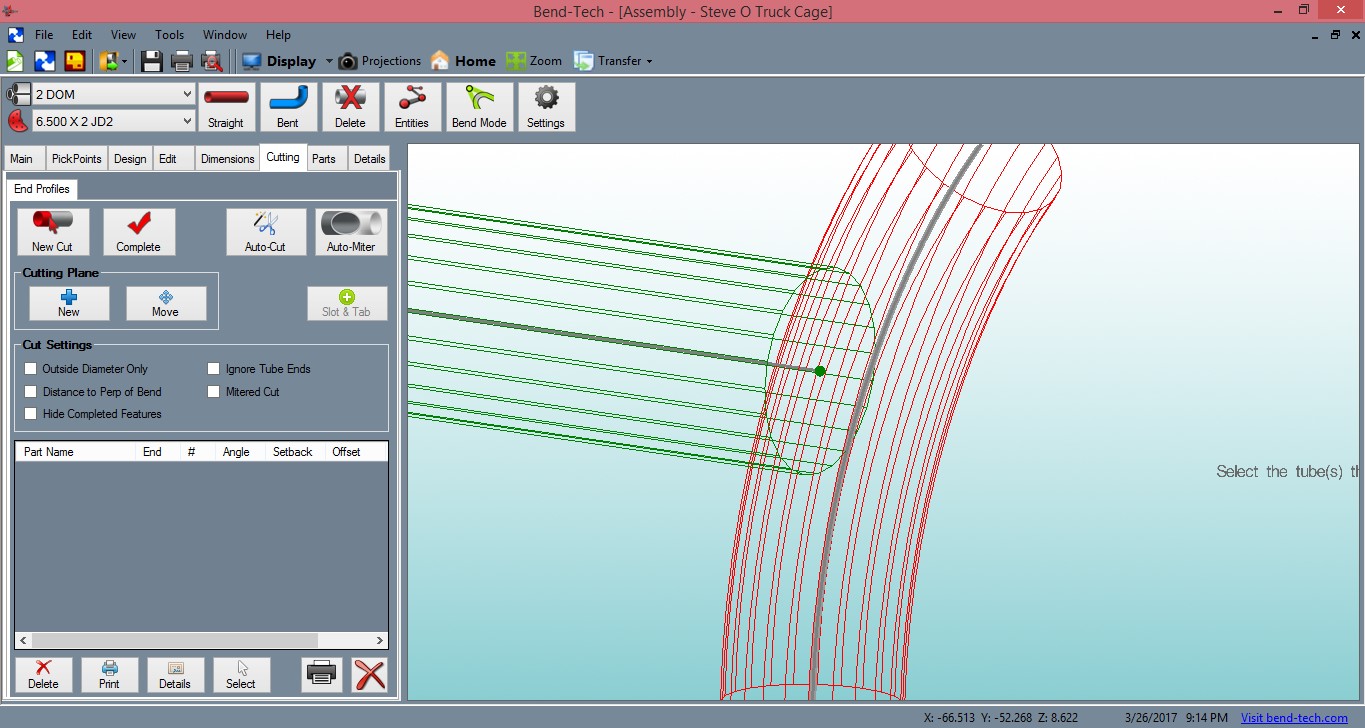1365x728 pixels.
Task: Open the Help menu
Action: click(278, 35)
